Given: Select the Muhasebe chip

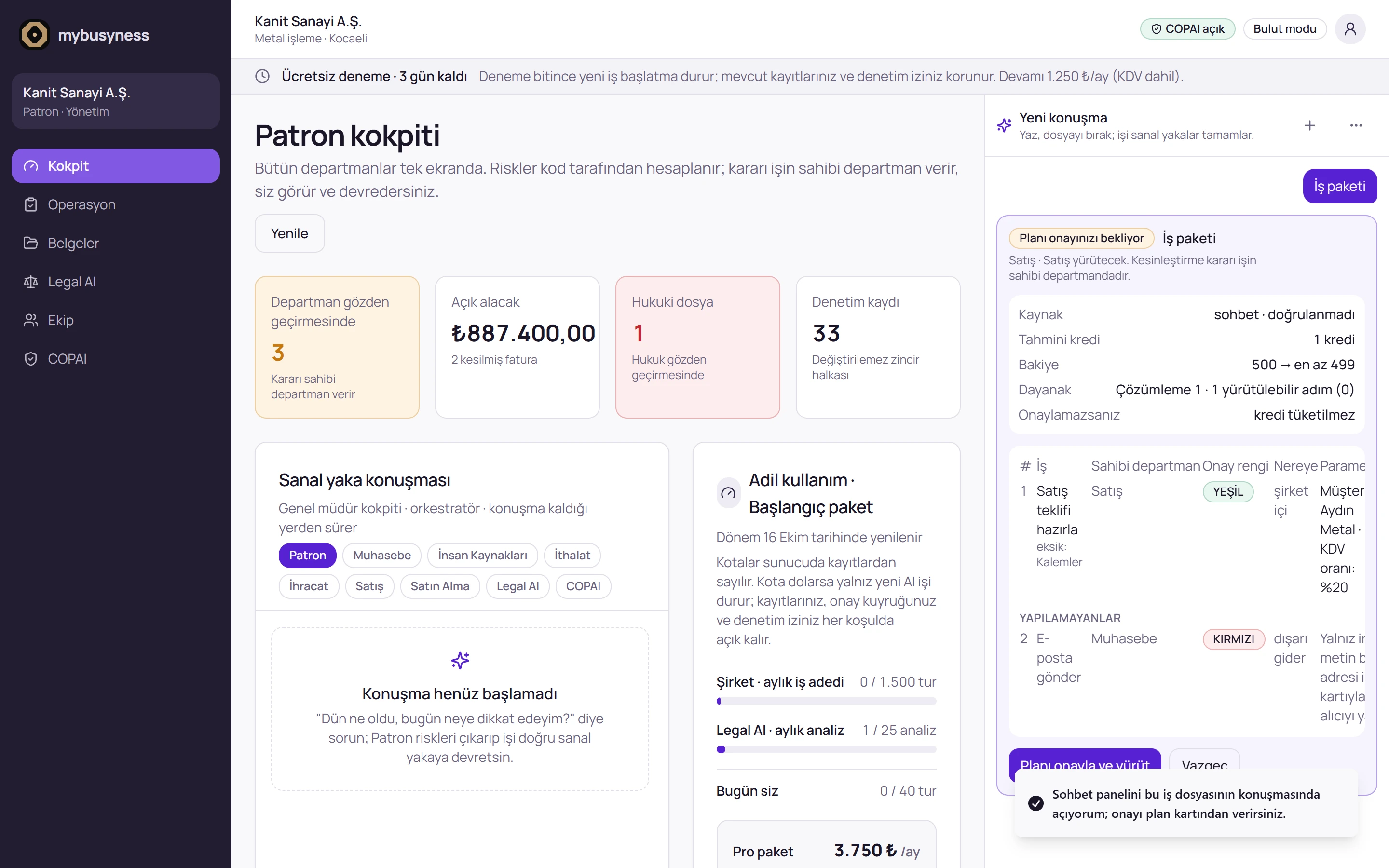Looking at the screenshot, I should click(381, 555).
